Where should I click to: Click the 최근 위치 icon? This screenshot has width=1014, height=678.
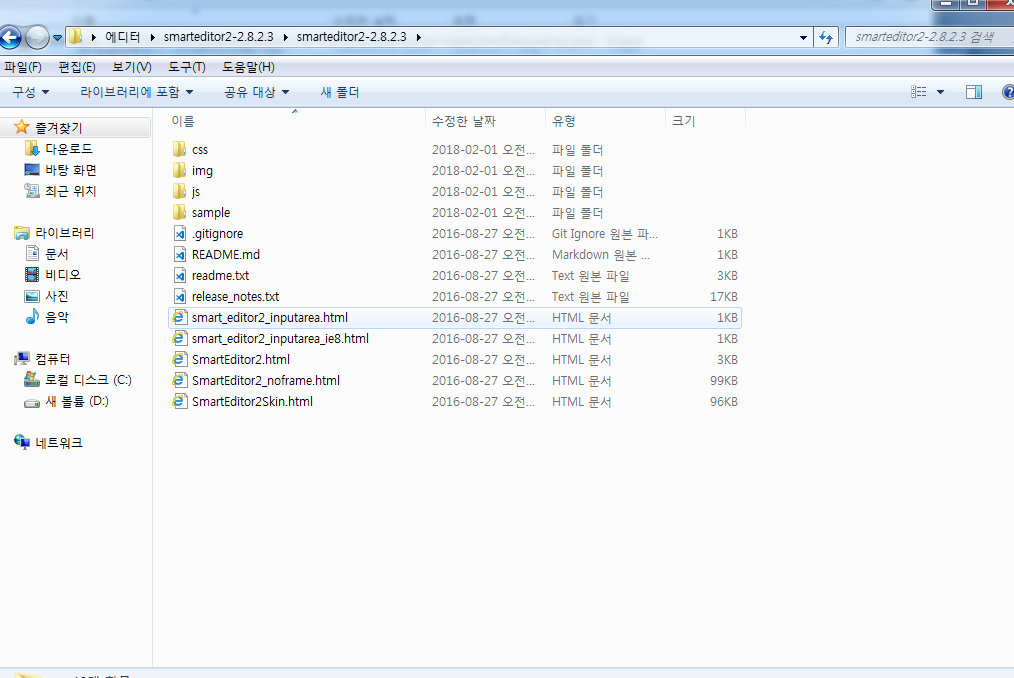[x=32, y=191]
